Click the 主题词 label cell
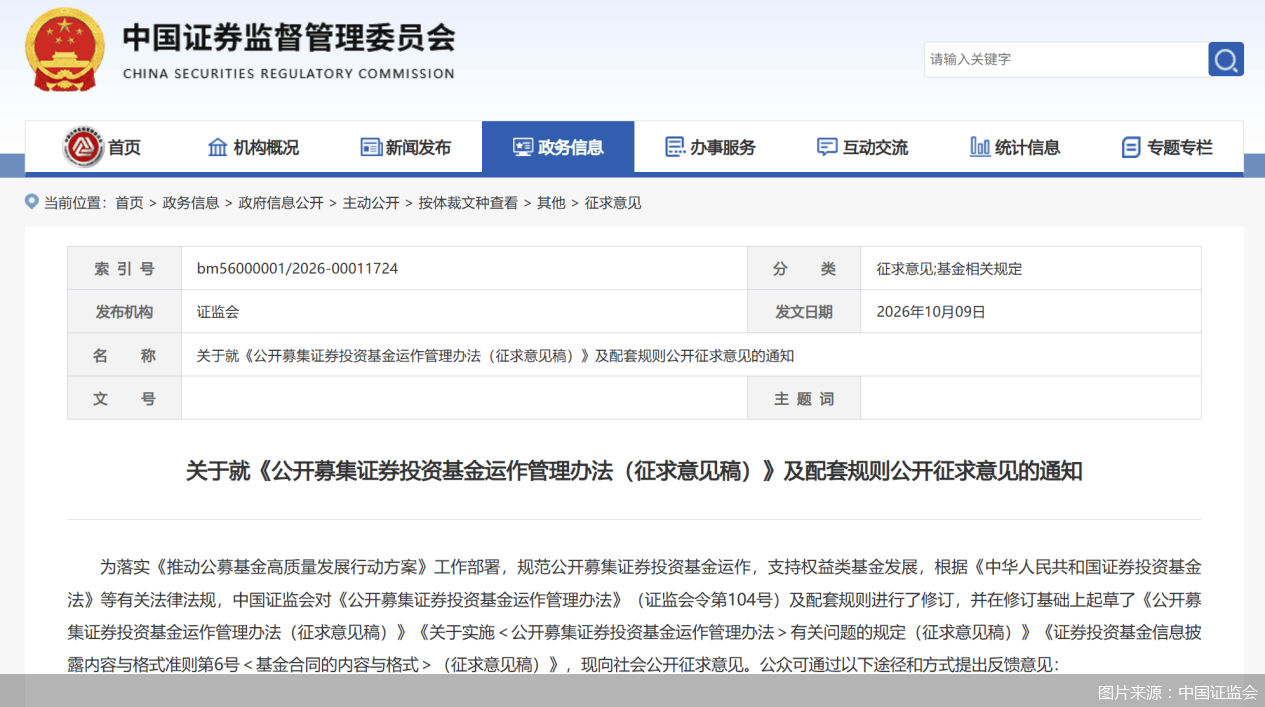This screenshot has height=707, width=1265. 804,398
